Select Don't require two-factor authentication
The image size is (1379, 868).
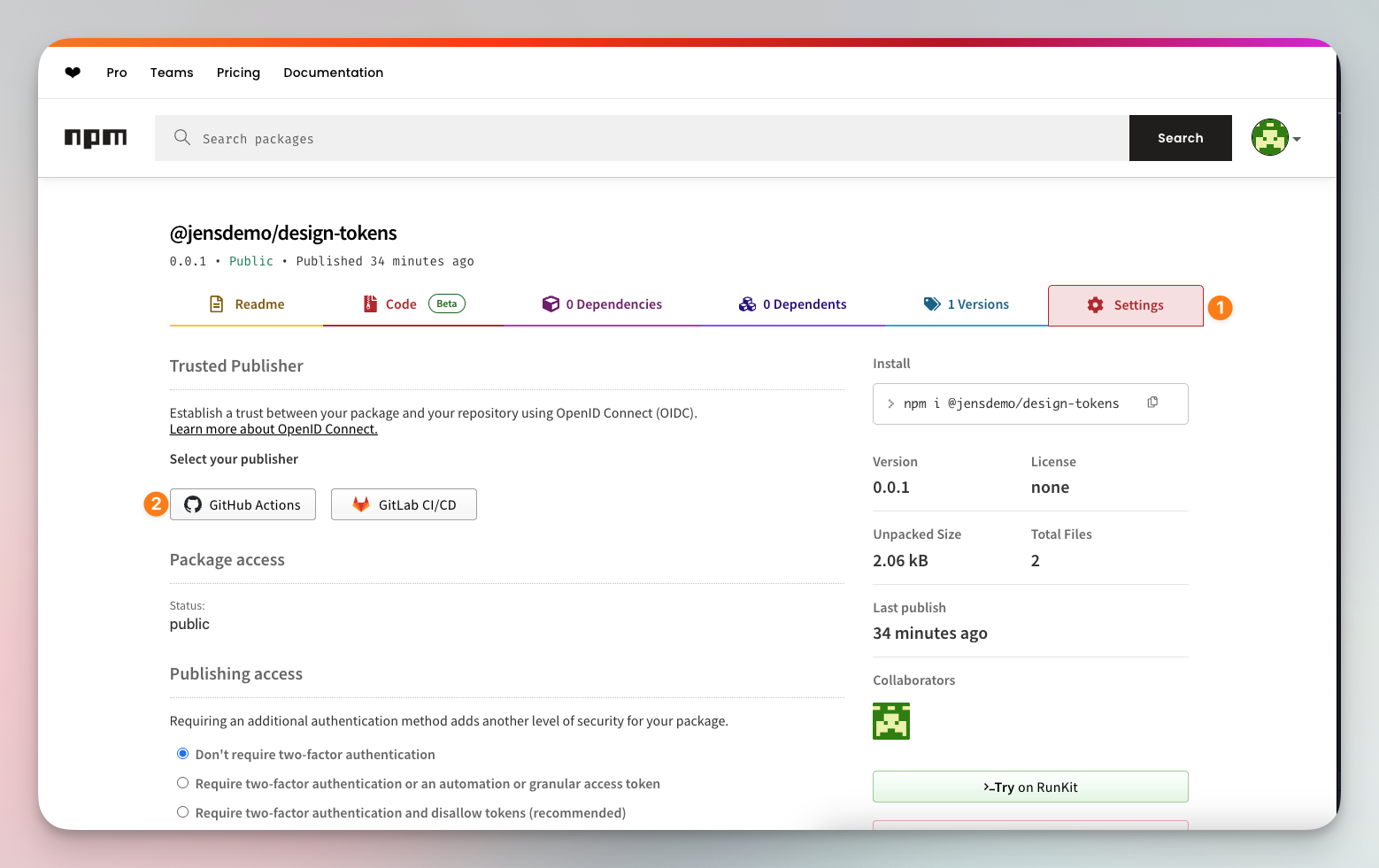183,754
